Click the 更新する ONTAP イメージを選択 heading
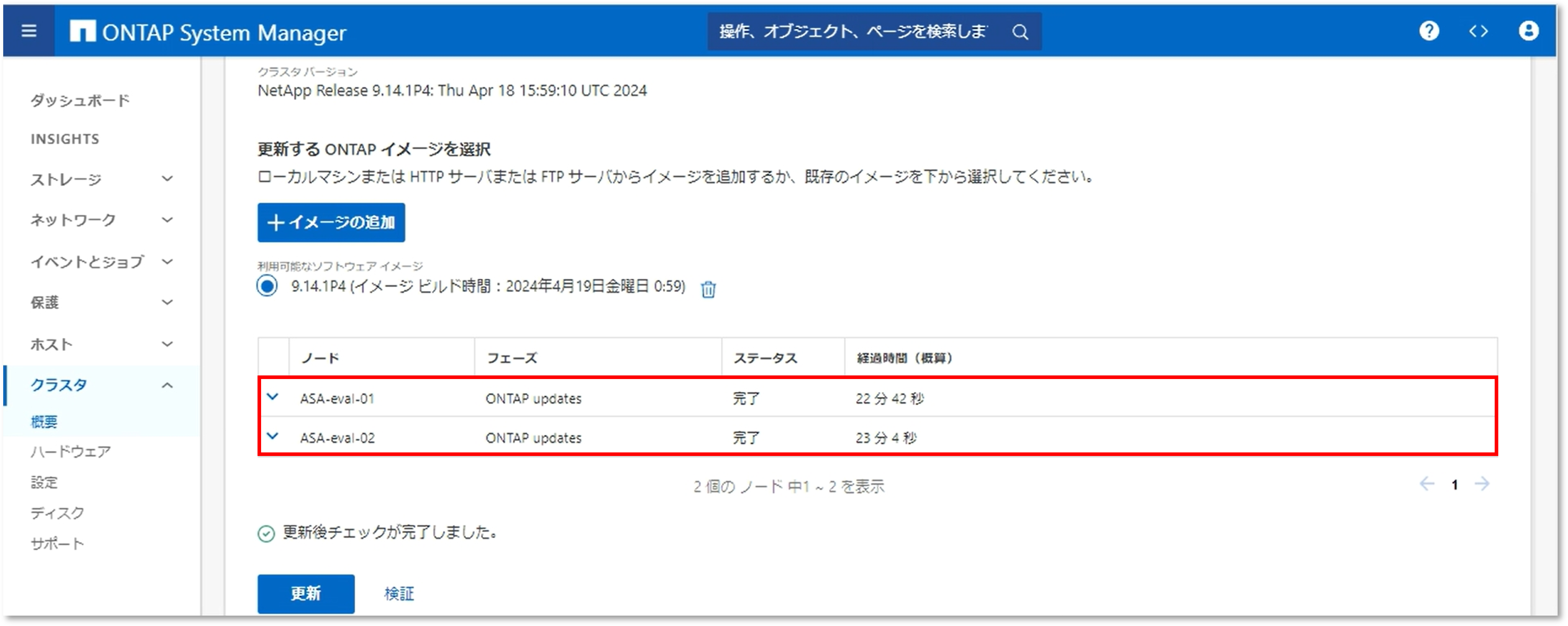The height and width of the screenshot is (626, 1568). (x=374, y=149)
